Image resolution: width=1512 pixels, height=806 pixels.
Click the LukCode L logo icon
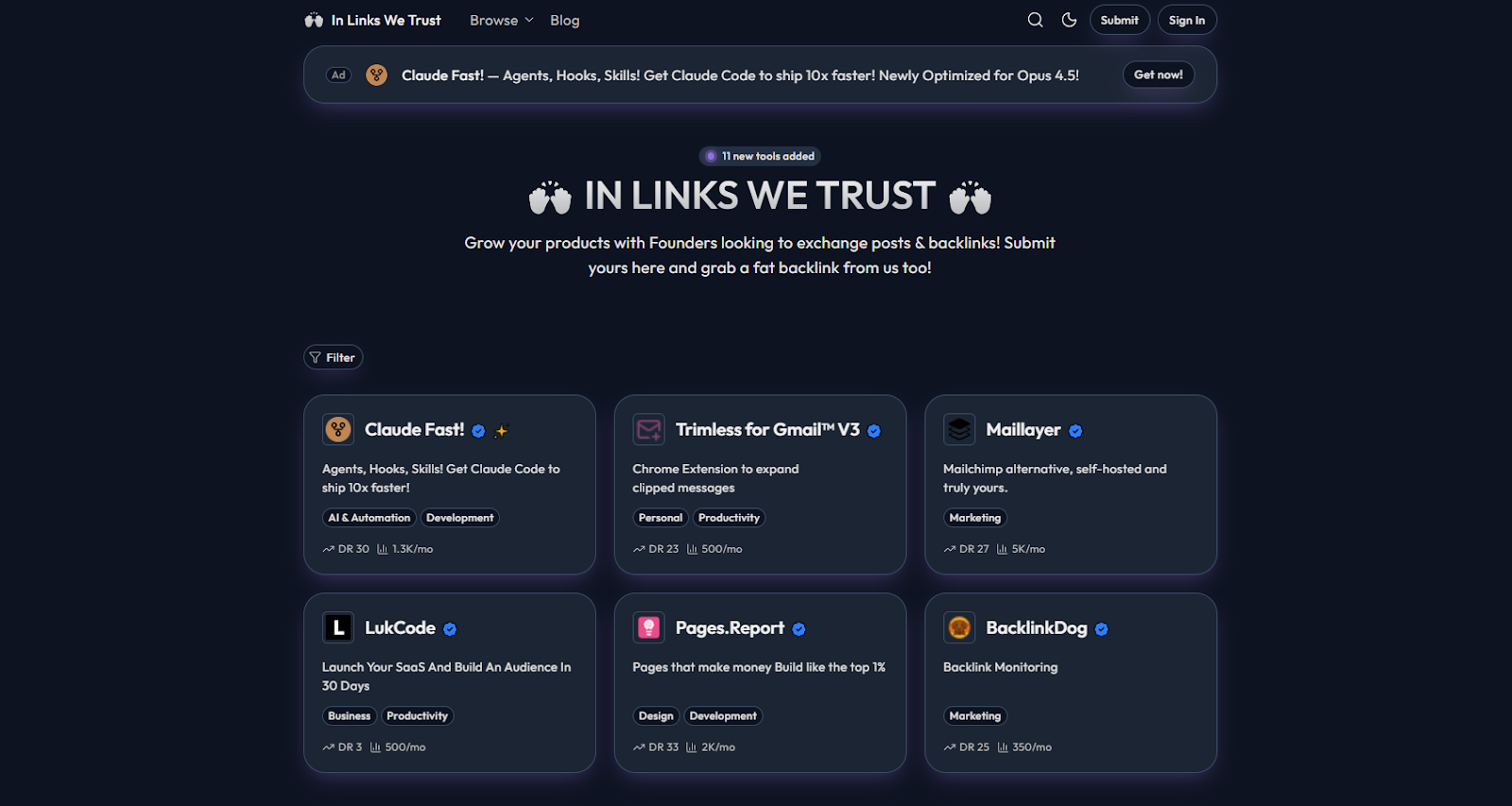[338, 627]
